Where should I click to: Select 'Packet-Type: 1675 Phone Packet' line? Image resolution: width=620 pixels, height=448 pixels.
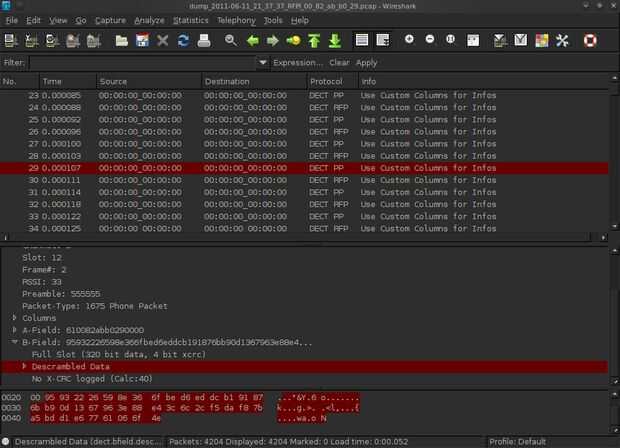click(95, 306)
